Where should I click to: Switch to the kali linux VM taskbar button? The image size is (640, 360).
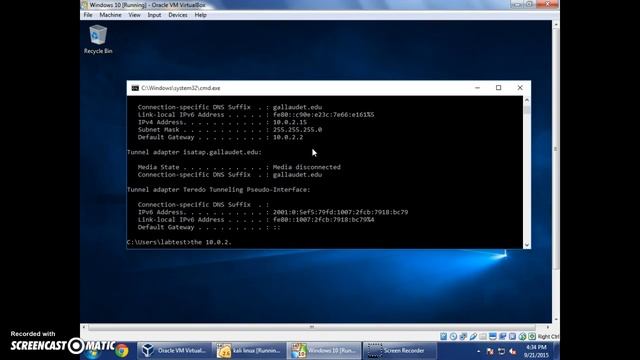pyautogui.click(x=249, y=351)
